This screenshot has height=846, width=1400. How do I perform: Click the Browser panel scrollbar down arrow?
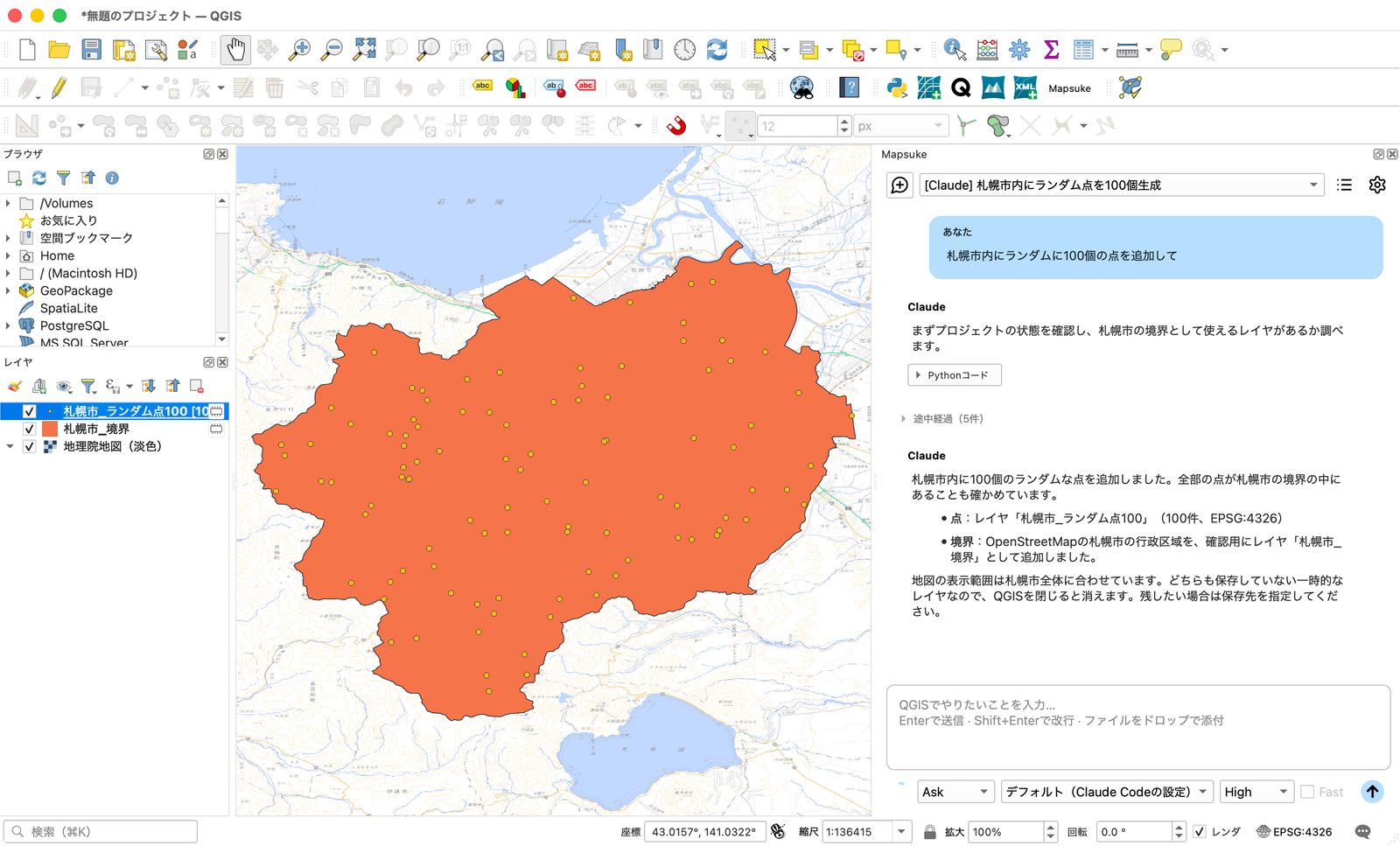(221, 339)
